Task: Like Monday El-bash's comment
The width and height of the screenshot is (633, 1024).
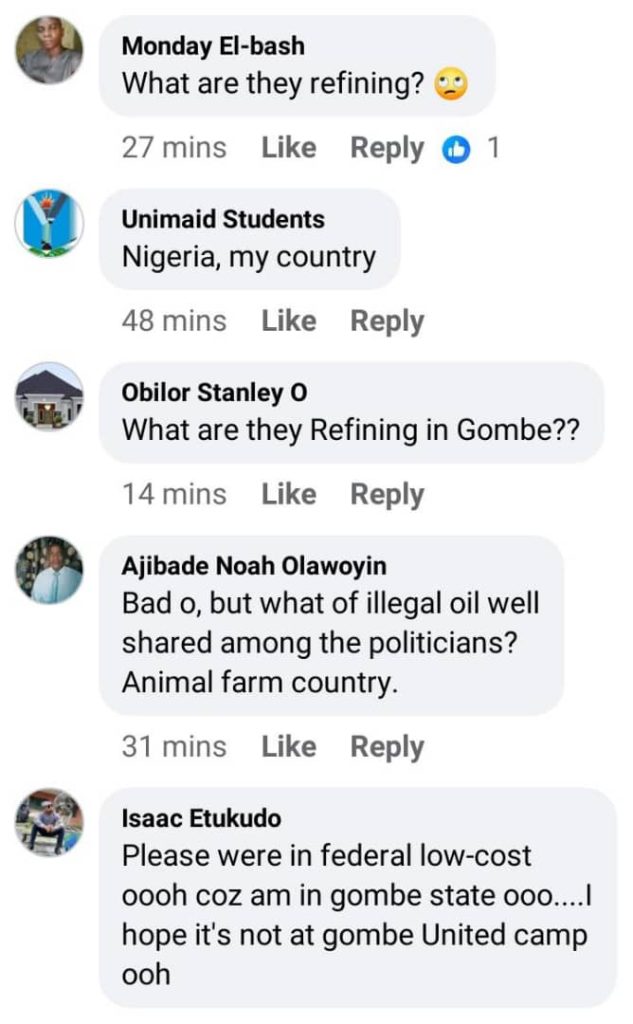Action: [288, 149]
